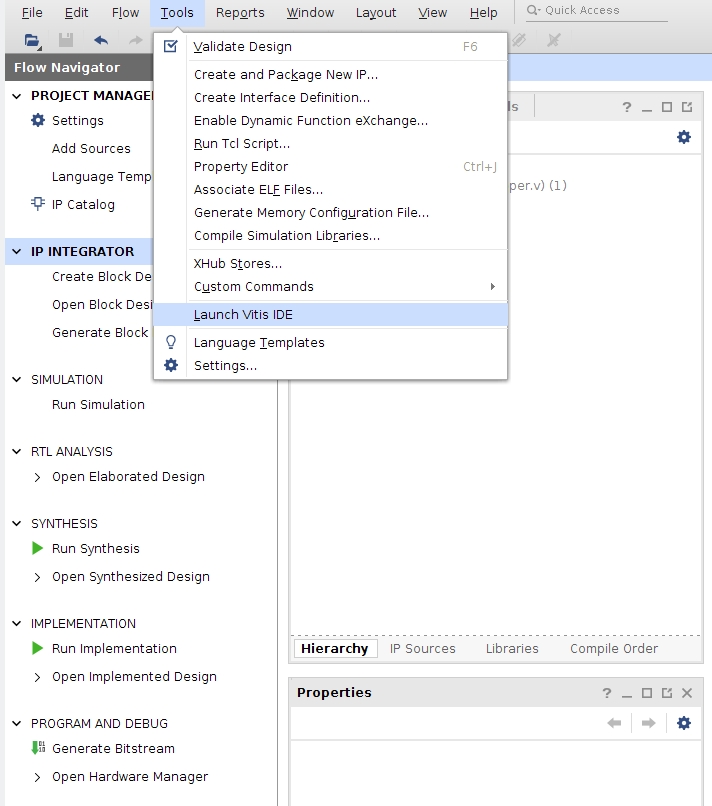Choose Create and Package New IP
This screenshot has height=806, width=712.
pos(331,75)
